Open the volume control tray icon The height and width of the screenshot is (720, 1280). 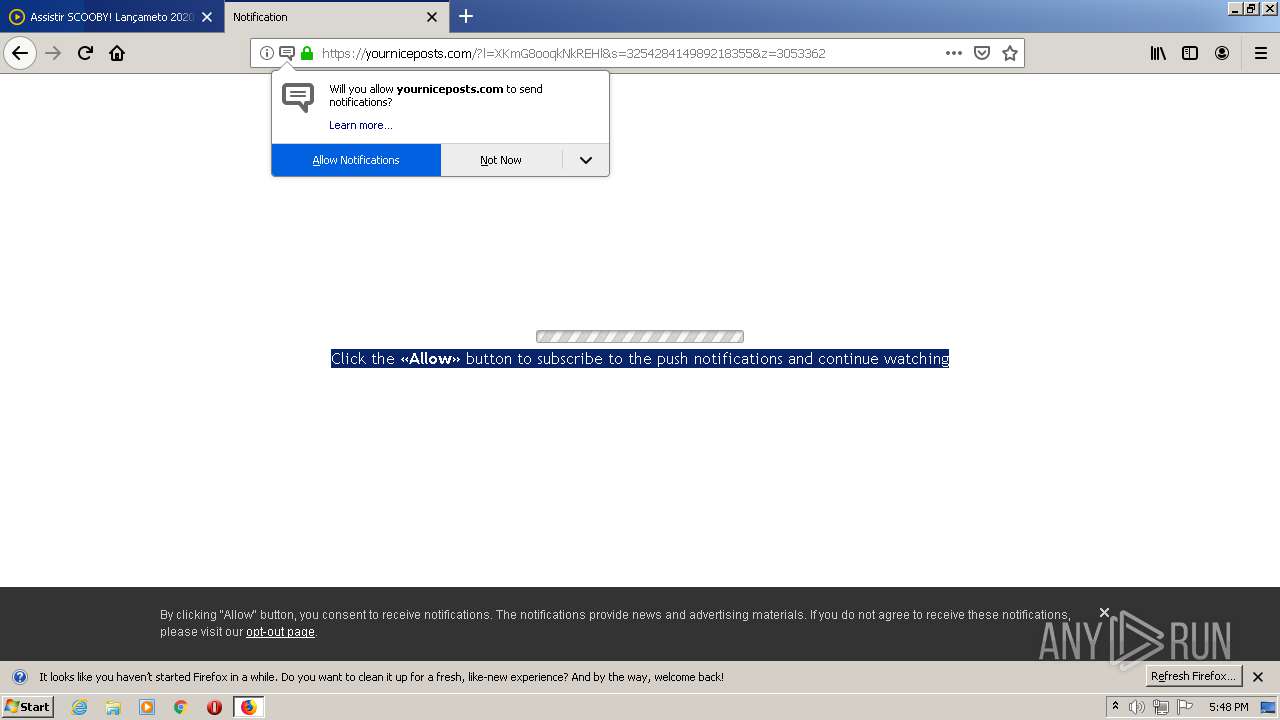point(1137,707)
